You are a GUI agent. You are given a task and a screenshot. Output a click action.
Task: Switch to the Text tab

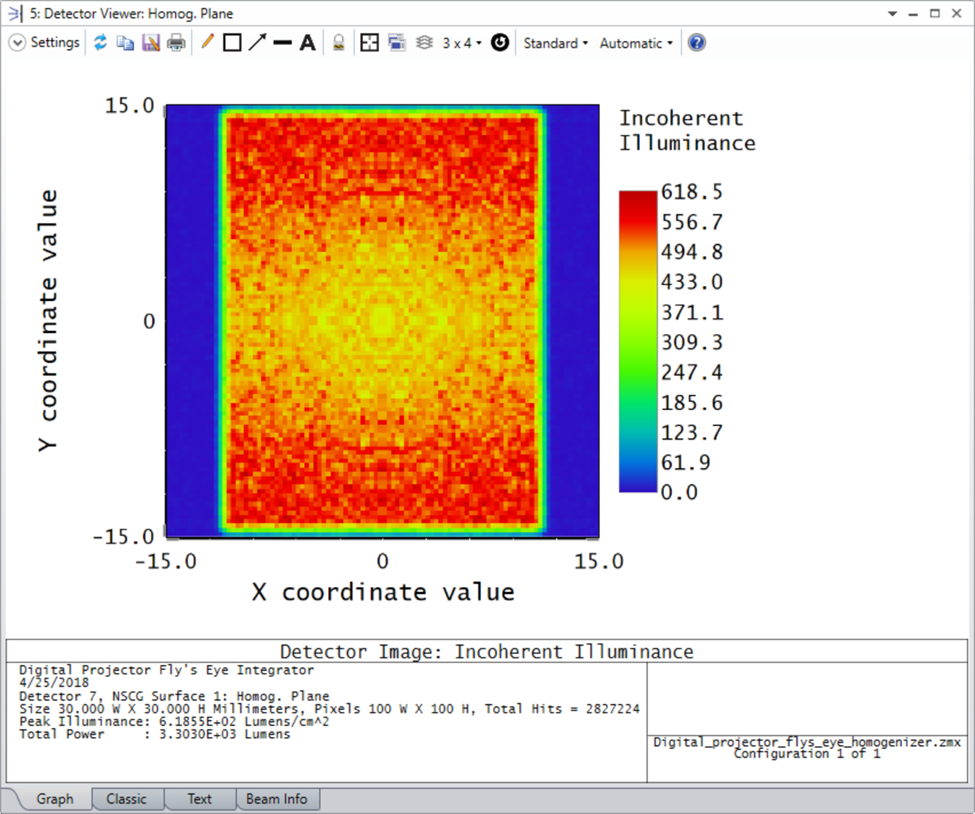pyautogui.click(x=199, y=798)
